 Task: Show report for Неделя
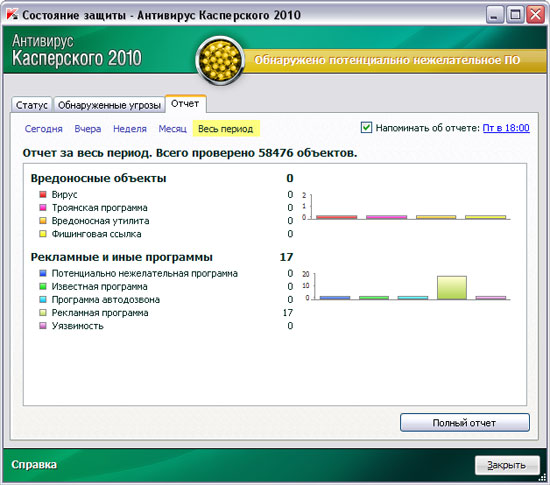pyautogui.click(x=130, y=129)
